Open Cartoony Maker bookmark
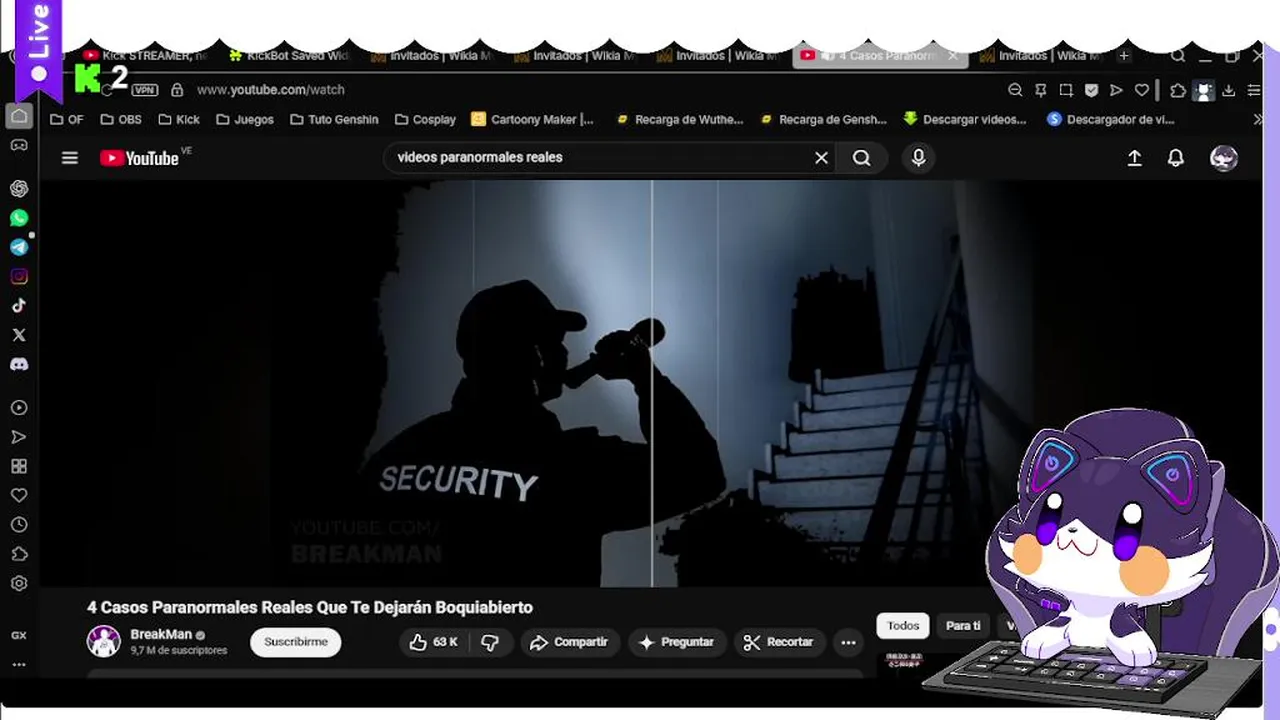 pyautogui.click(x=532, y=119)
